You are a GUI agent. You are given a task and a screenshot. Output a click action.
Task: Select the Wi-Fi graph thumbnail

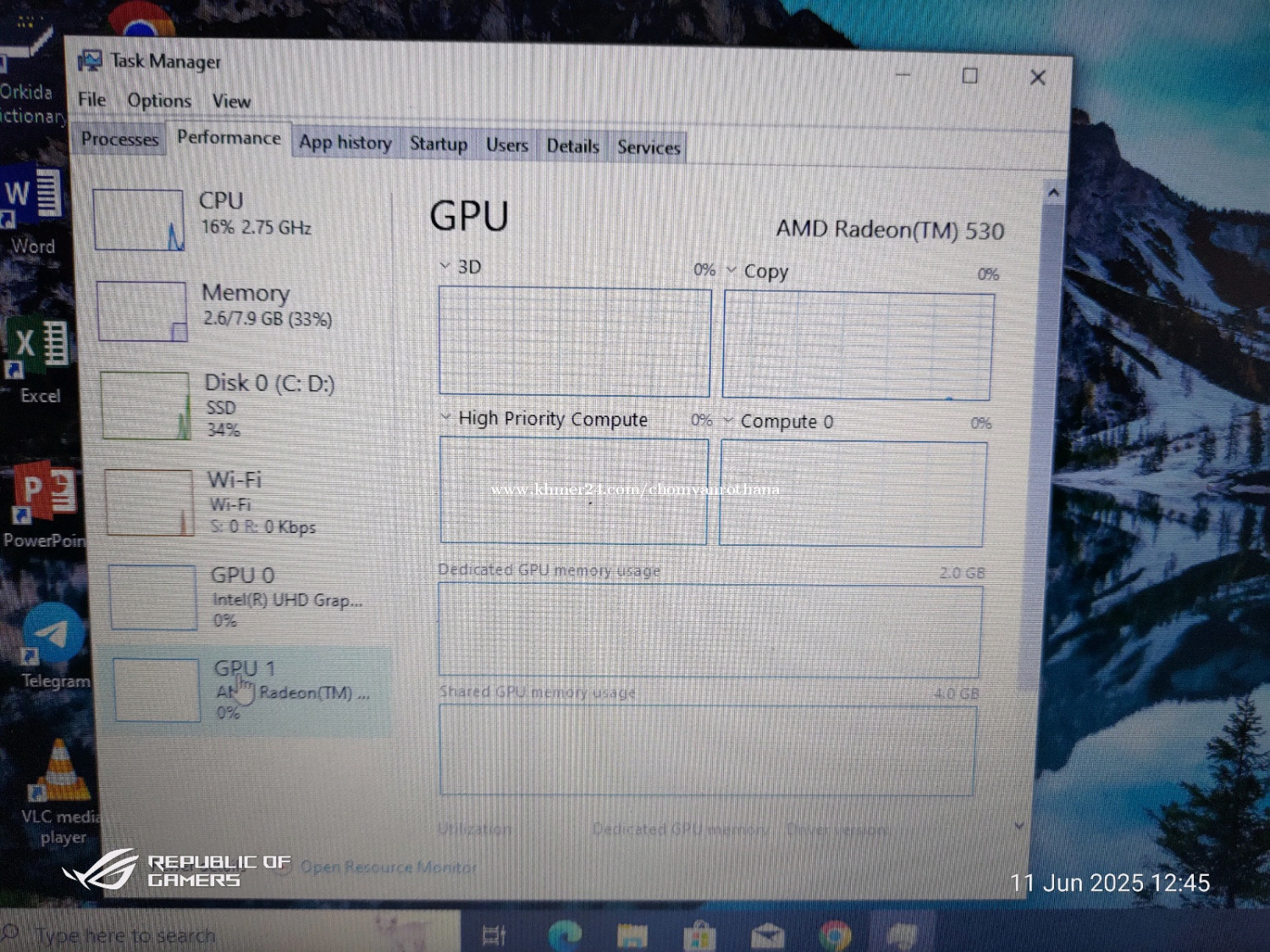[149, 502]
